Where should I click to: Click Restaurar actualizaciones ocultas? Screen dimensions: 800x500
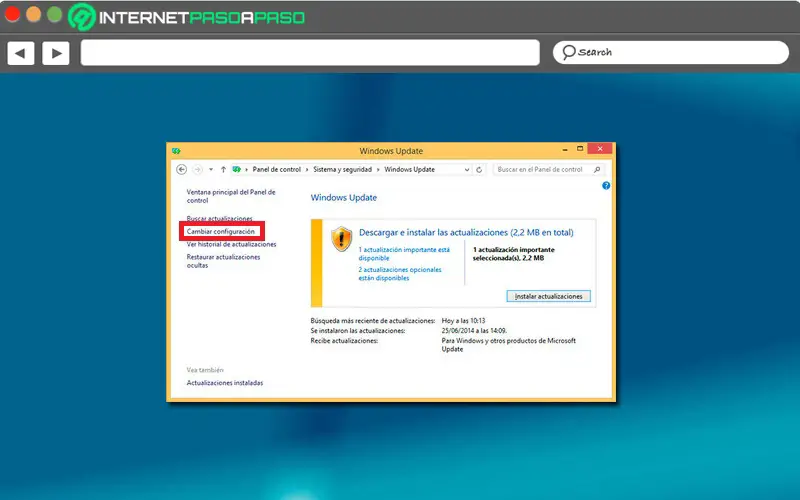223,261
